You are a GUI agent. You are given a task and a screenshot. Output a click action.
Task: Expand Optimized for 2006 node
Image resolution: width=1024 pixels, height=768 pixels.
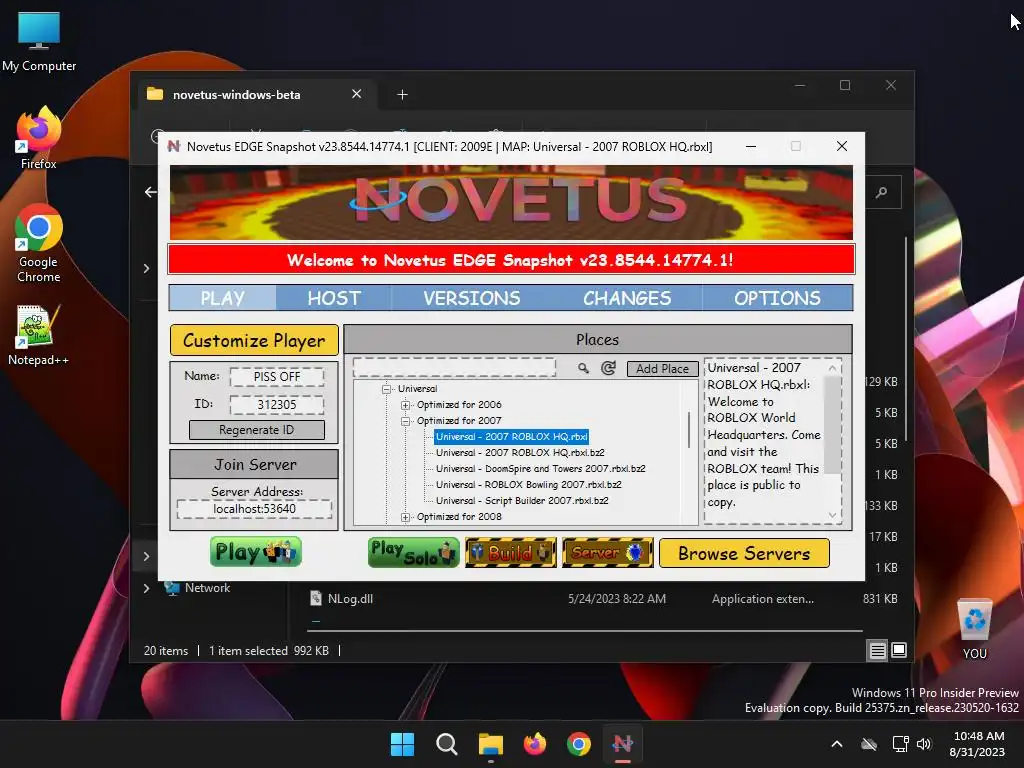tap(406, 405)
